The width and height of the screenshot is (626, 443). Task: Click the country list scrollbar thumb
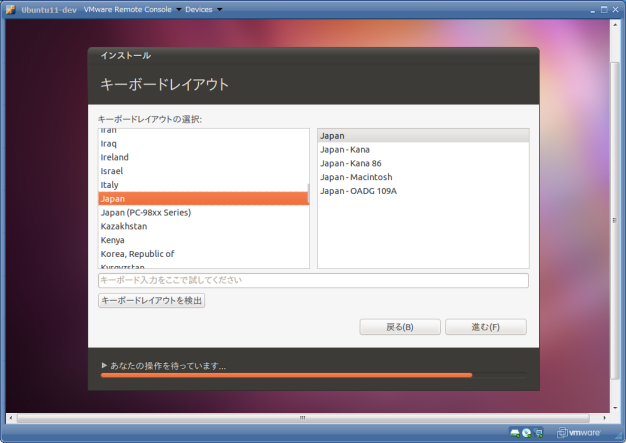click(308, 194)
